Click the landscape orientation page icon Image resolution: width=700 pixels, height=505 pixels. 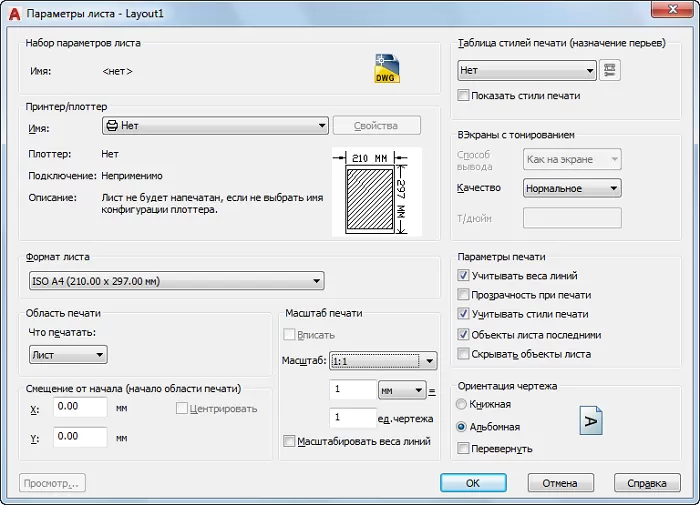click(x=591, y=420)
